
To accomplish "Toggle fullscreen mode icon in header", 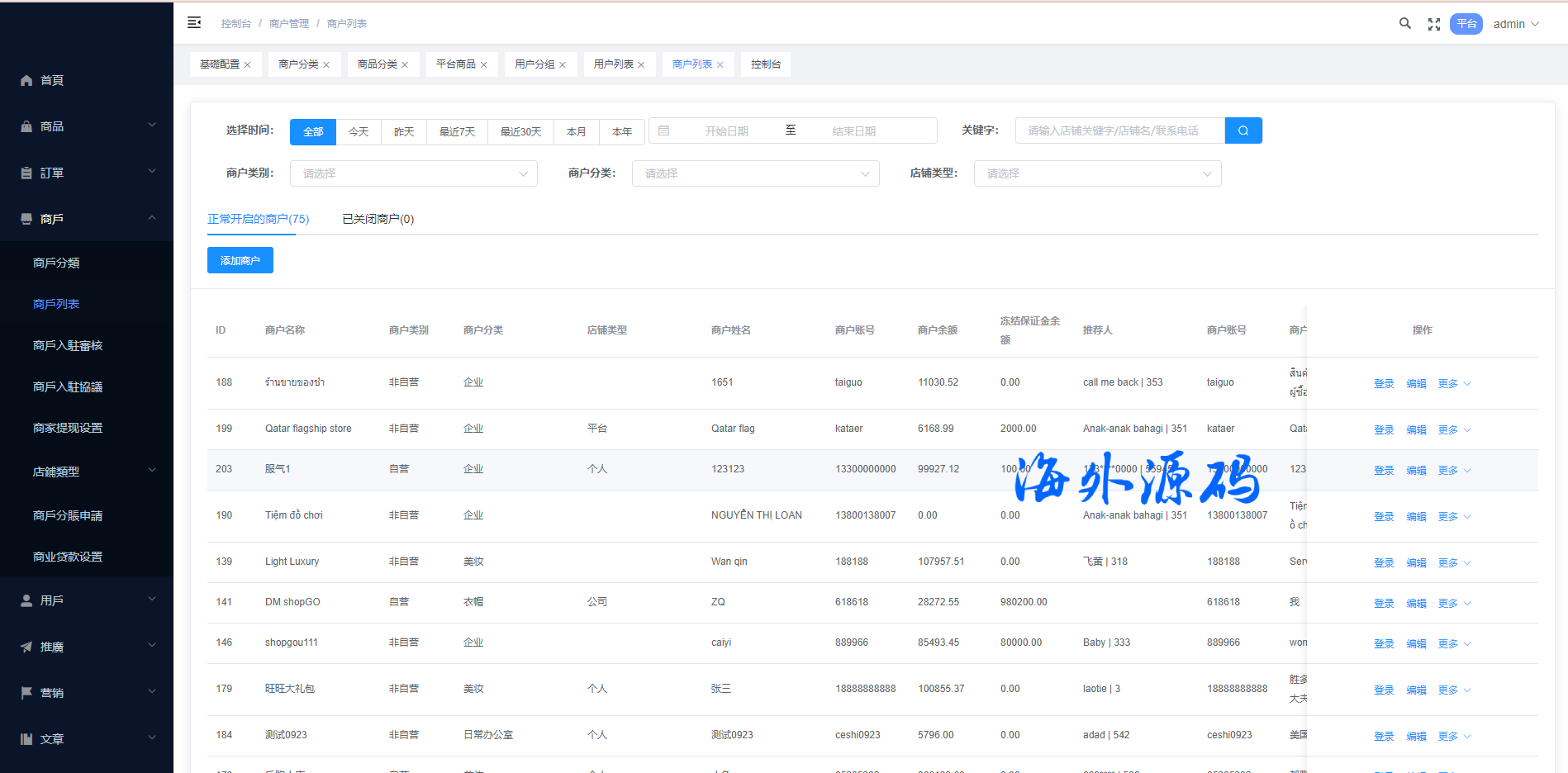I will (1434, 25).
